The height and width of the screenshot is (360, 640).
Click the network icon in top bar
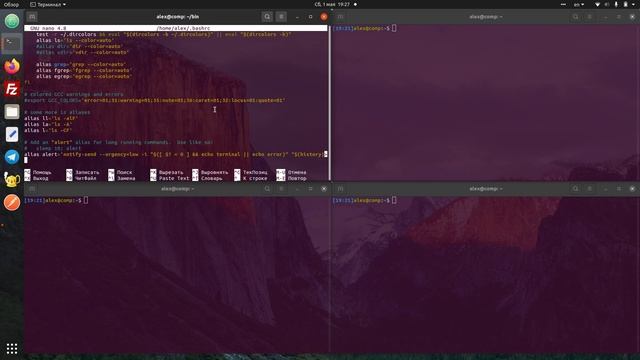597,4
